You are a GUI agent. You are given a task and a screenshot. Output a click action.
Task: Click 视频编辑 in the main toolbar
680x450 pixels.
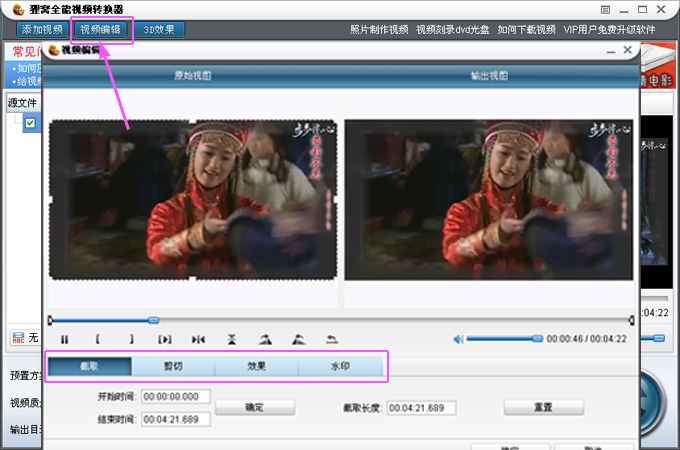pyautogui.click(x=101, y=29)
